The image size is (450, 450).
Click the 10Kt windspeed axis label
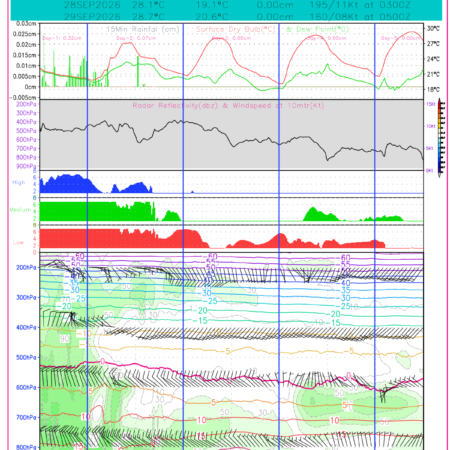[x=431, y=126]
